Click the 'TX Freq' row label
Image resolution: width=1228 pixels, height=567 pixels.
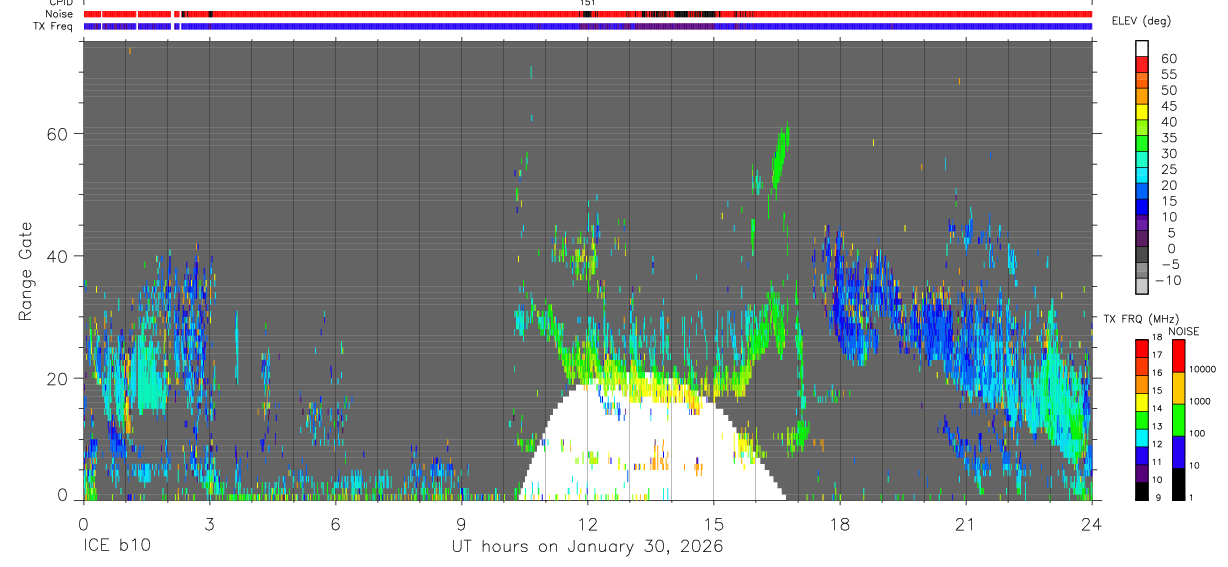pyautogui.click(x=55, y=26)
